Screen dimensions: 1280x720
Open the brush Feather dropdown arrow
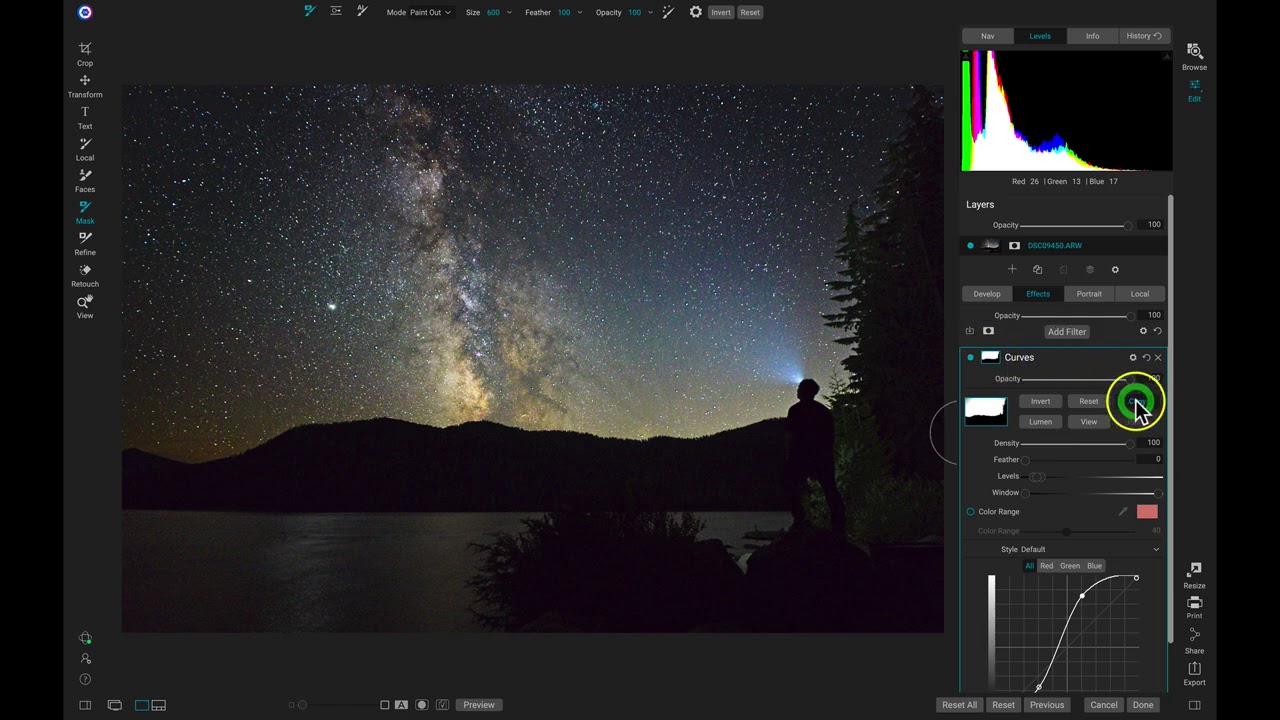[579, 12]
